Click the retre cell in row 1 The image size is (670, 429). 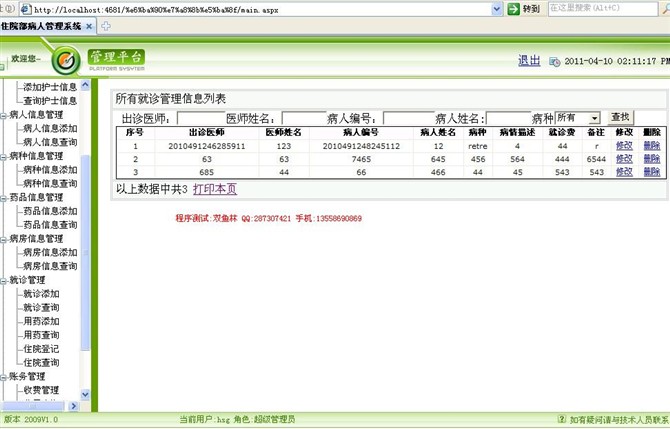coord(477,146)
